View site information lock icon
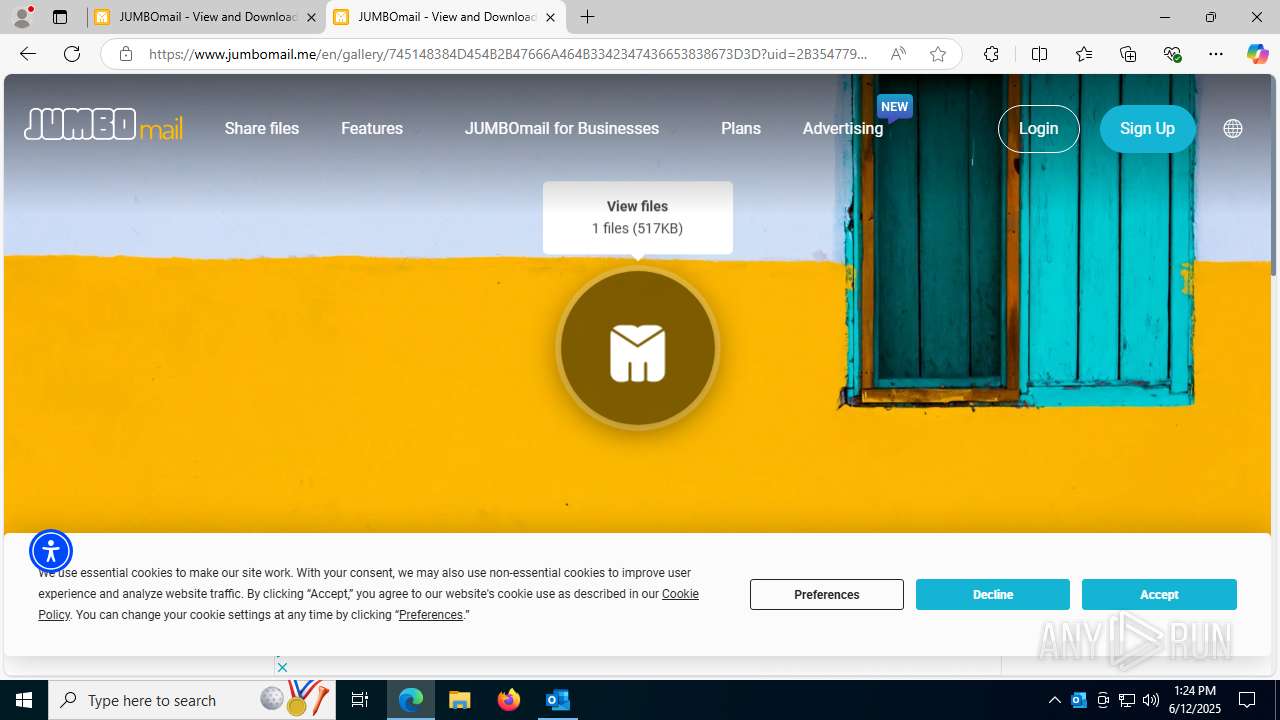Screen dimensions: 1280x720 click(x=126, y=54)
